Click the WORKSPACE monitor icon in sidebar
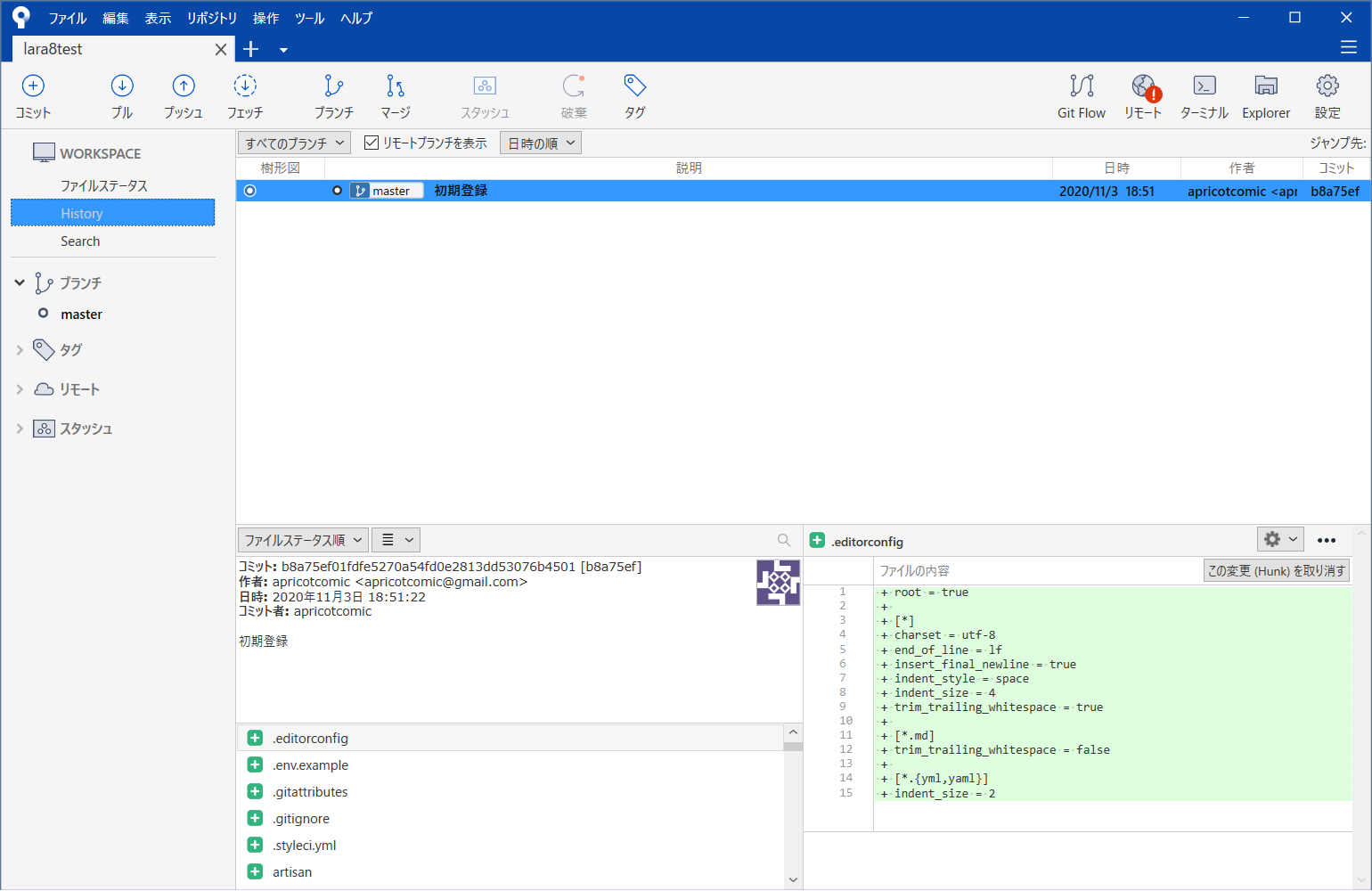Viewport: 1372px width, 891px height. tap(44, 152)
